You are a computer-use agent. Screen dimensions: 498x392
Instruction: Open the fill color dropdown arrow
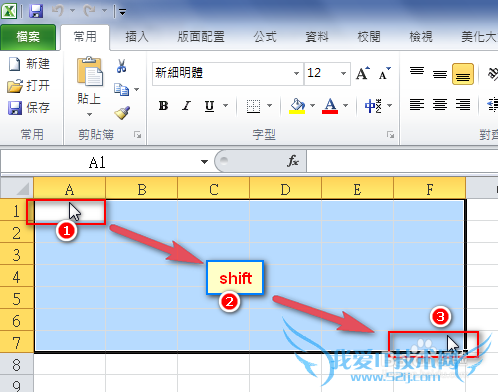click(x=312, y=106)
